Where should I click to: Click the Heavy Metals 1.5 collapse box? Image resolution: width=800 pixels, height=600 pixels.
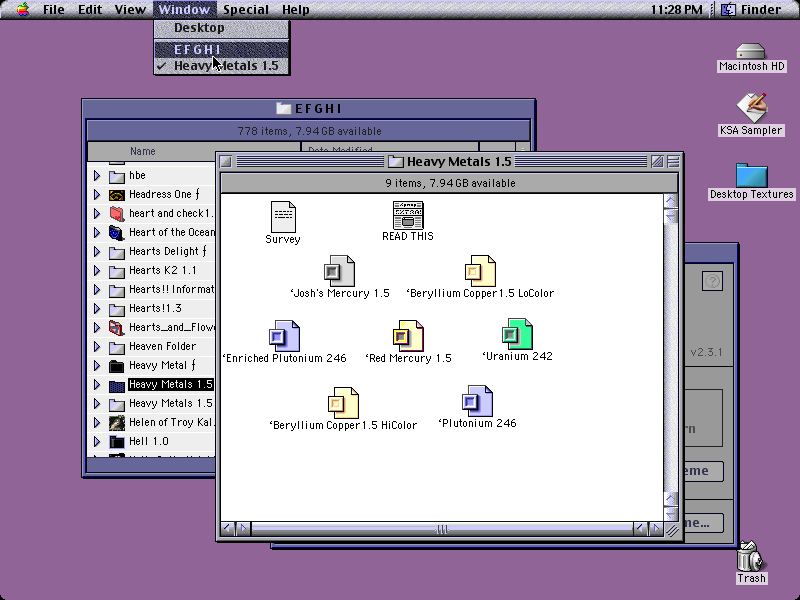(x=673, y=162)
